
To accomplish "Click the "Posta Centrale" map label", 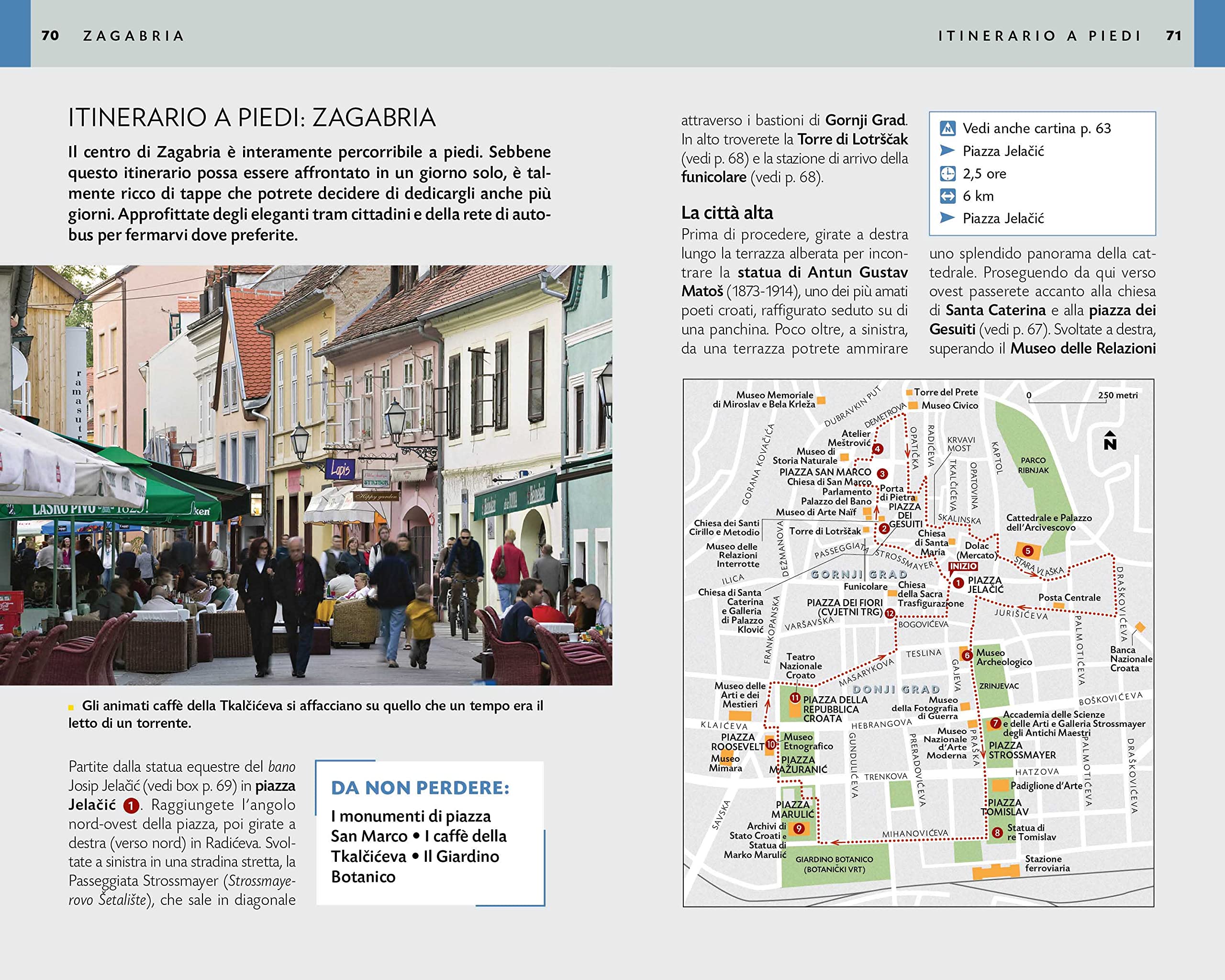I will [x=1069, y=598].
